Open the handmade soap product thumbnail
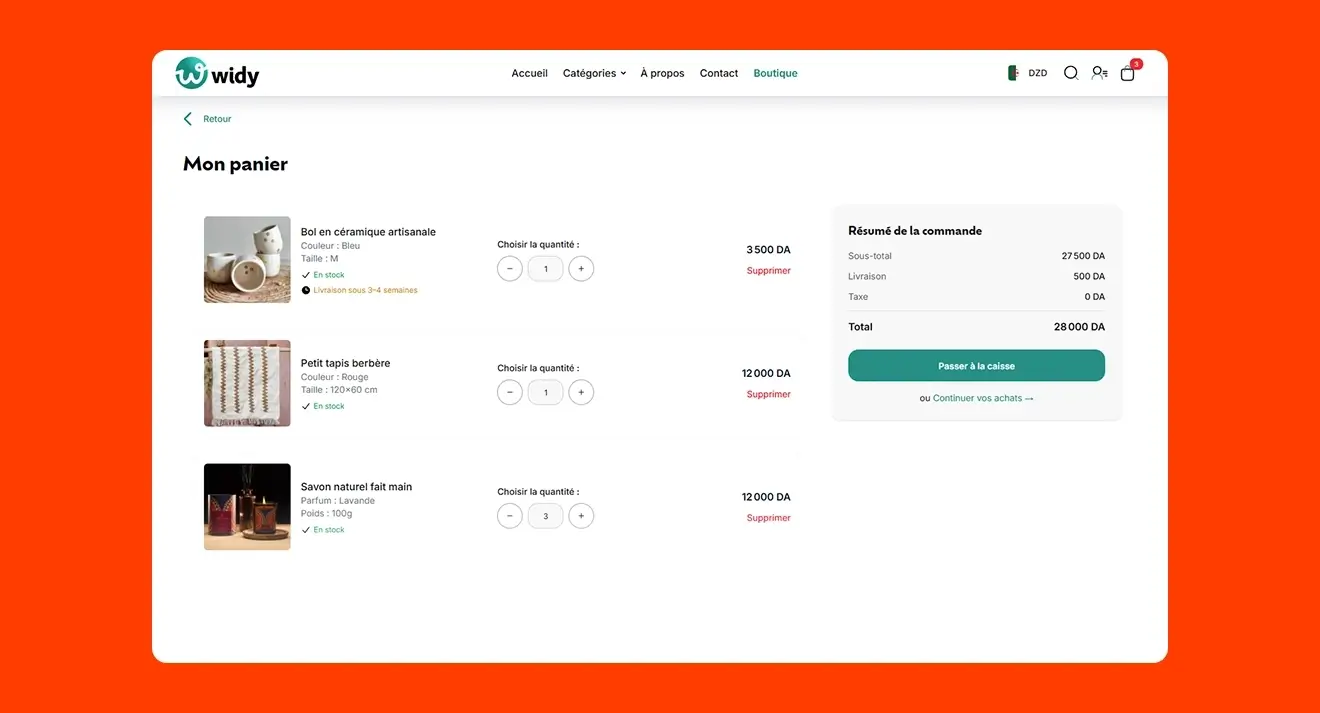The height and width of the screenshot is (713, 1320). point(247,507)
